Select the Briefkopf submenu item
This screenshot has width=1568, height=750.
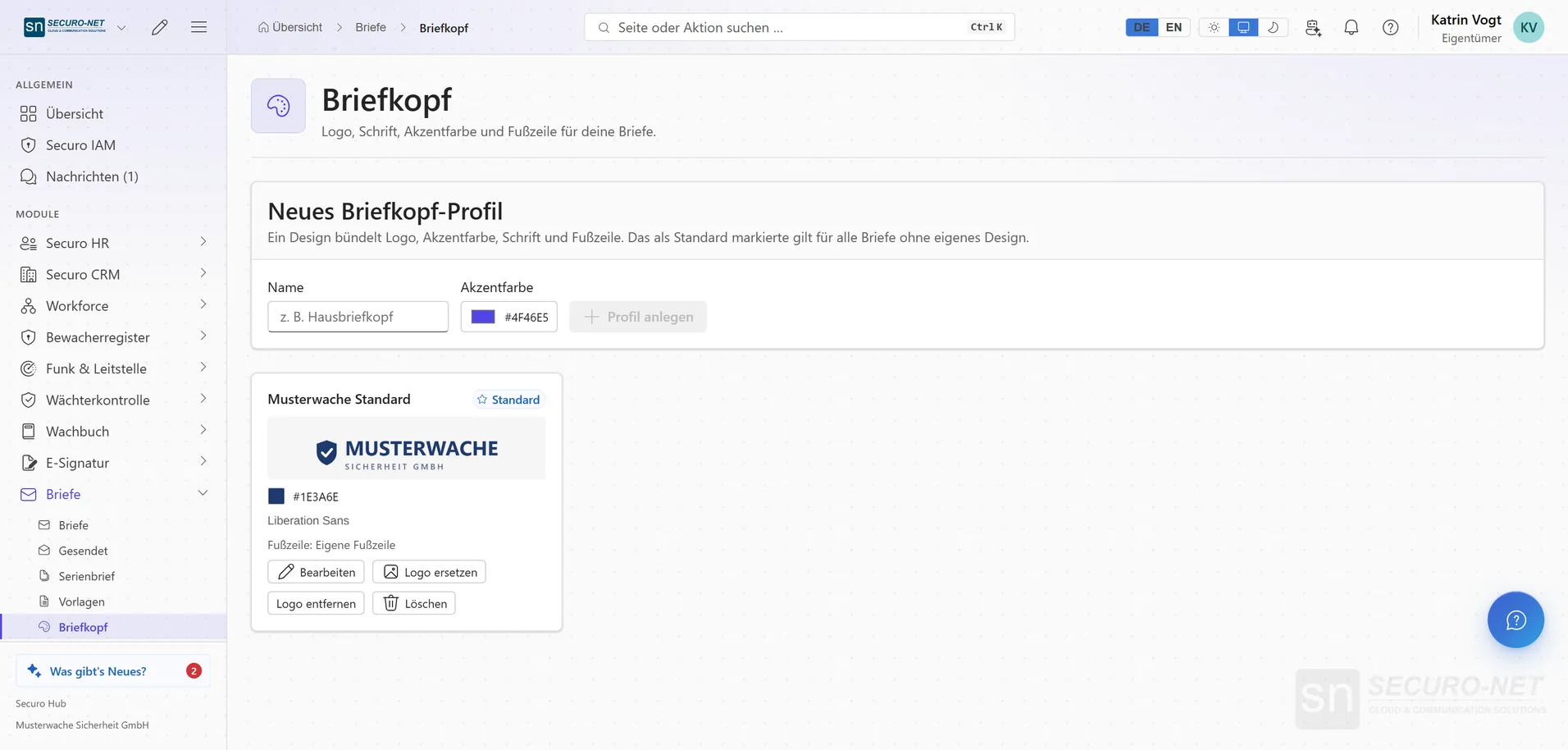pos(113,627)
